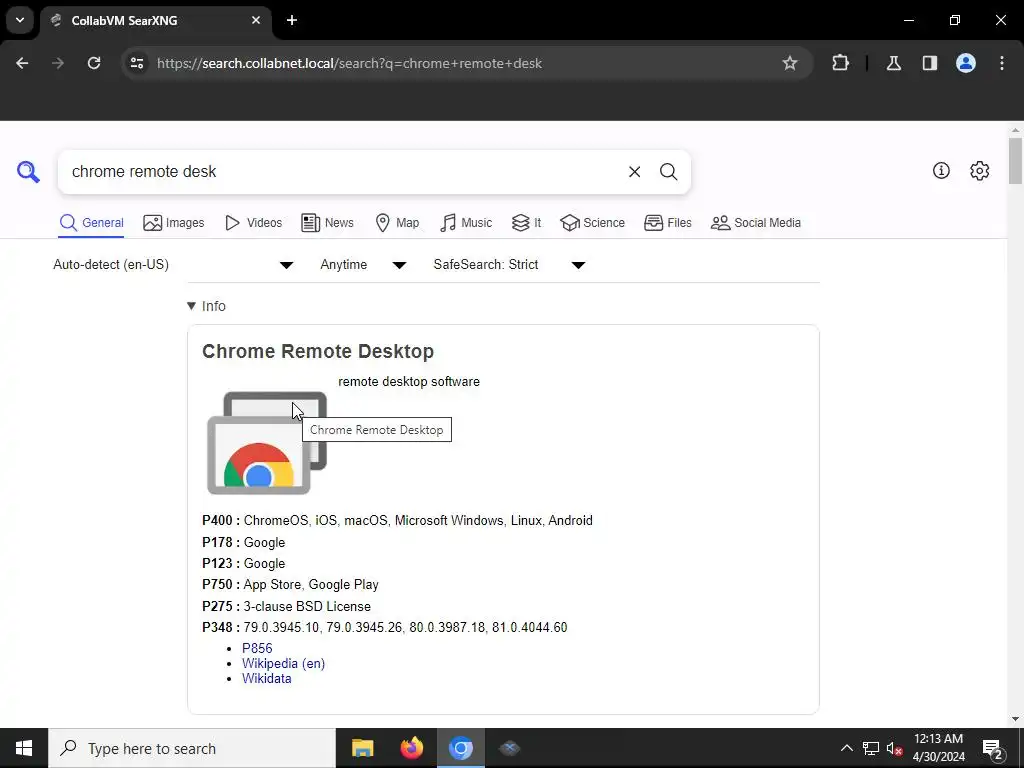Collapse the Info section
The height and width of the screenshot is (768, 1024).
click(206, 306)
